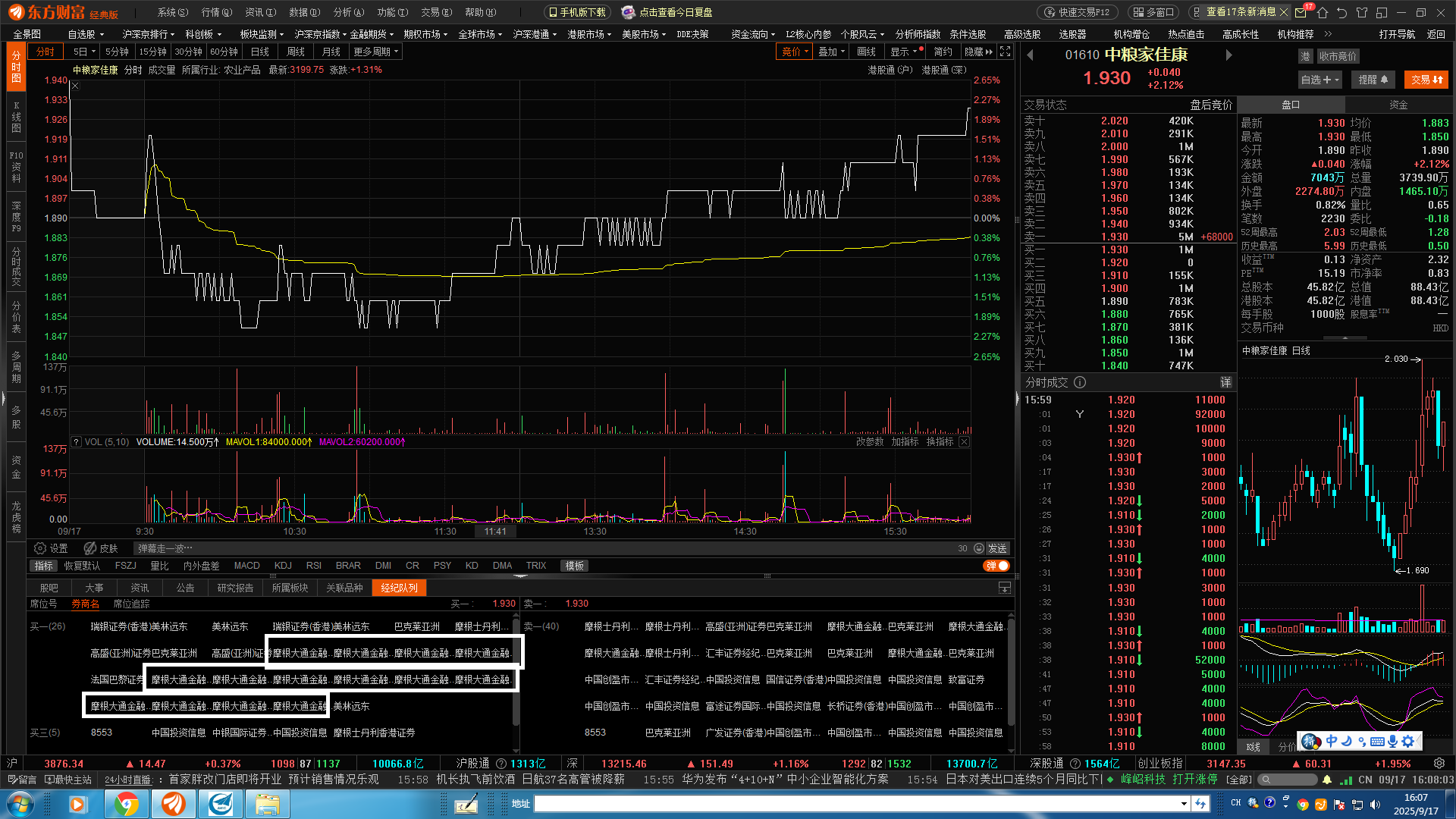
Task: Set a price alert with 提醒 bell
Action: [1373, 80]
